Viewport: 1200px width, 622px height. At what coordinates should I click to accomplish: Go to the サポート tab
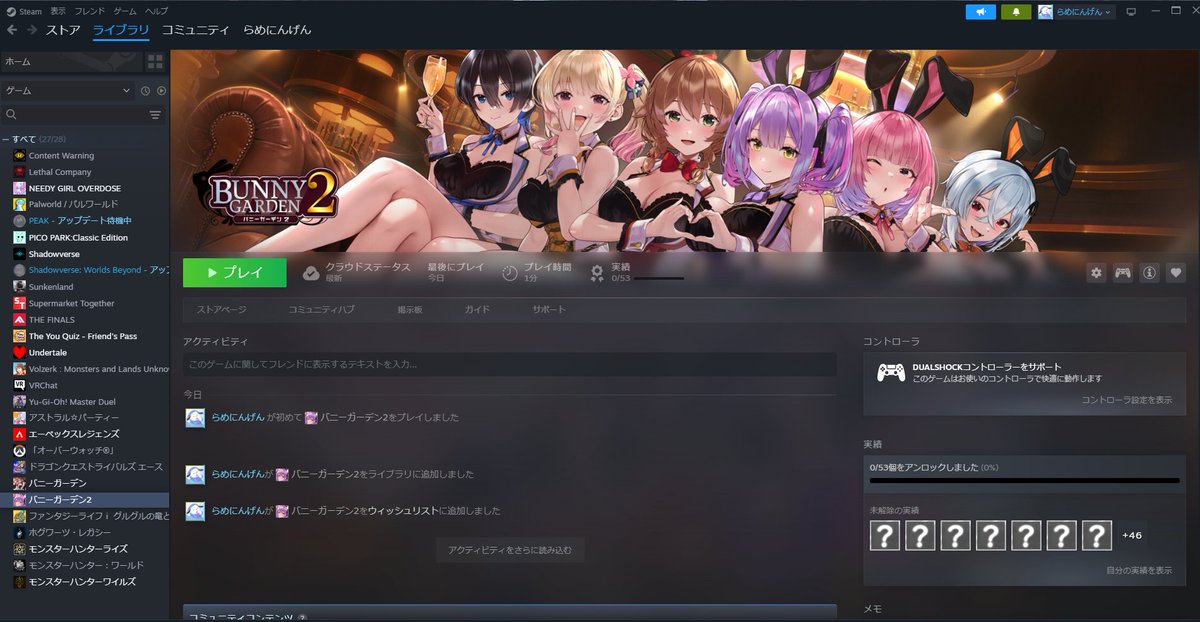coord(549,310)
